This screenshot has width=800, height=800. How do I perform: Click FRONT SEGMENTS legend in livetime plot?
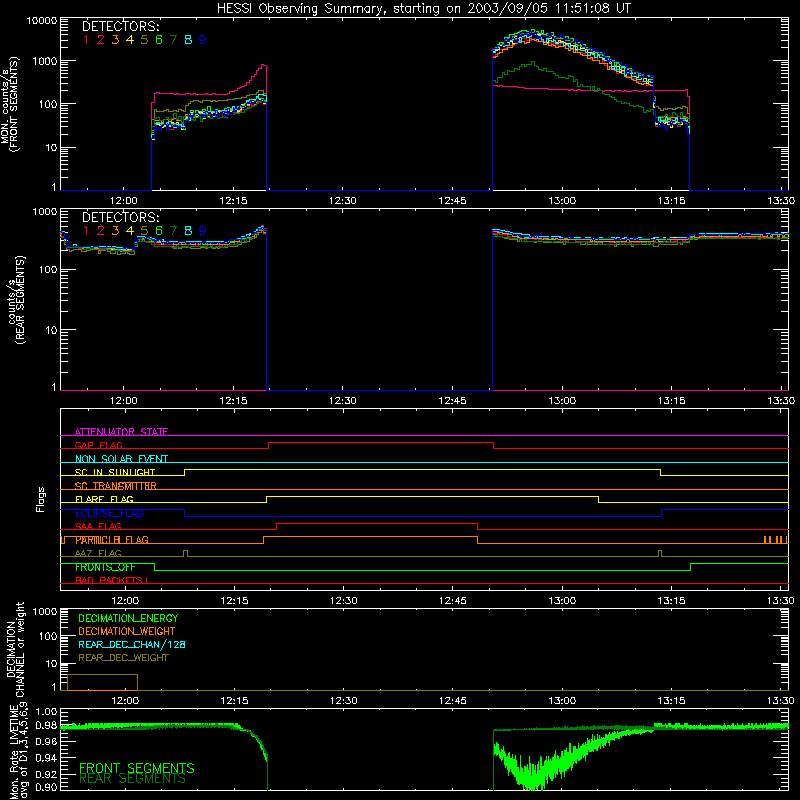click(137, 768)
